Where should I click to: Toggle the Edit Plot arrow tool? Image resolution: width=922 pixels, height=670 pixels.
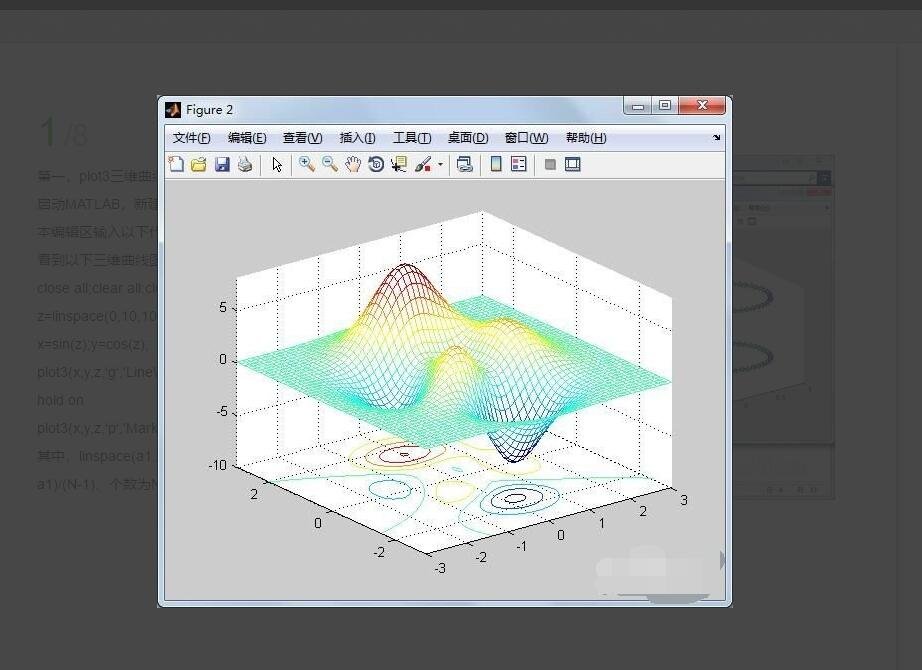(x=277, y=165)
